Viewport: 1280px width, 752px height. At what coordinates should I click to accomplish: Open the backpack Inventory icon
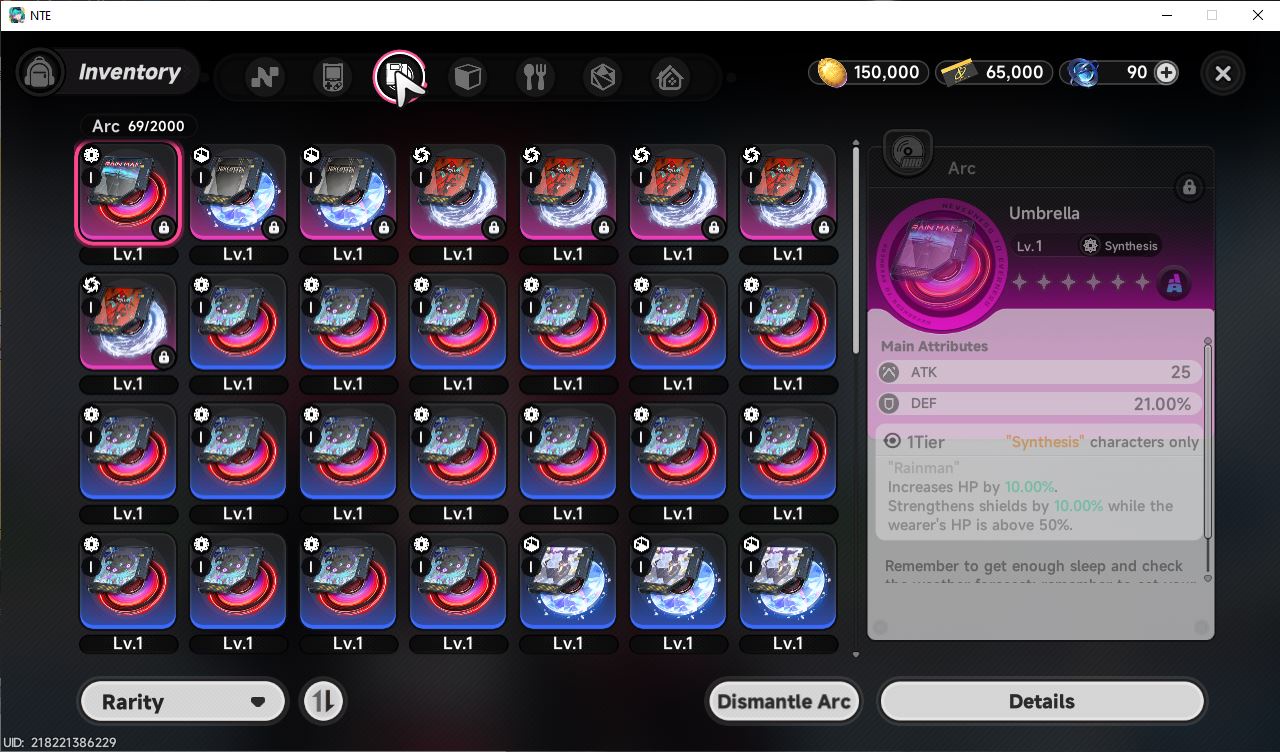[41, 73]
